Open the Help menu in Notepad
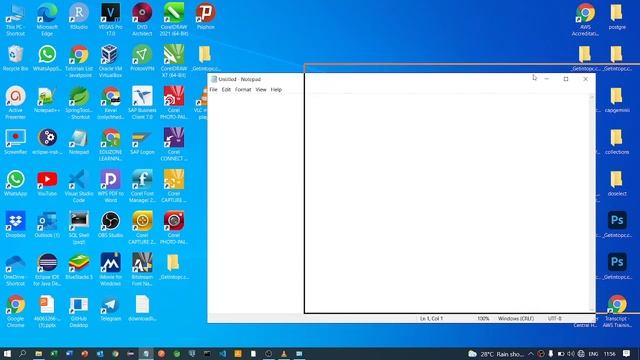Screen dimensions: 640x360 pos(276,89)
